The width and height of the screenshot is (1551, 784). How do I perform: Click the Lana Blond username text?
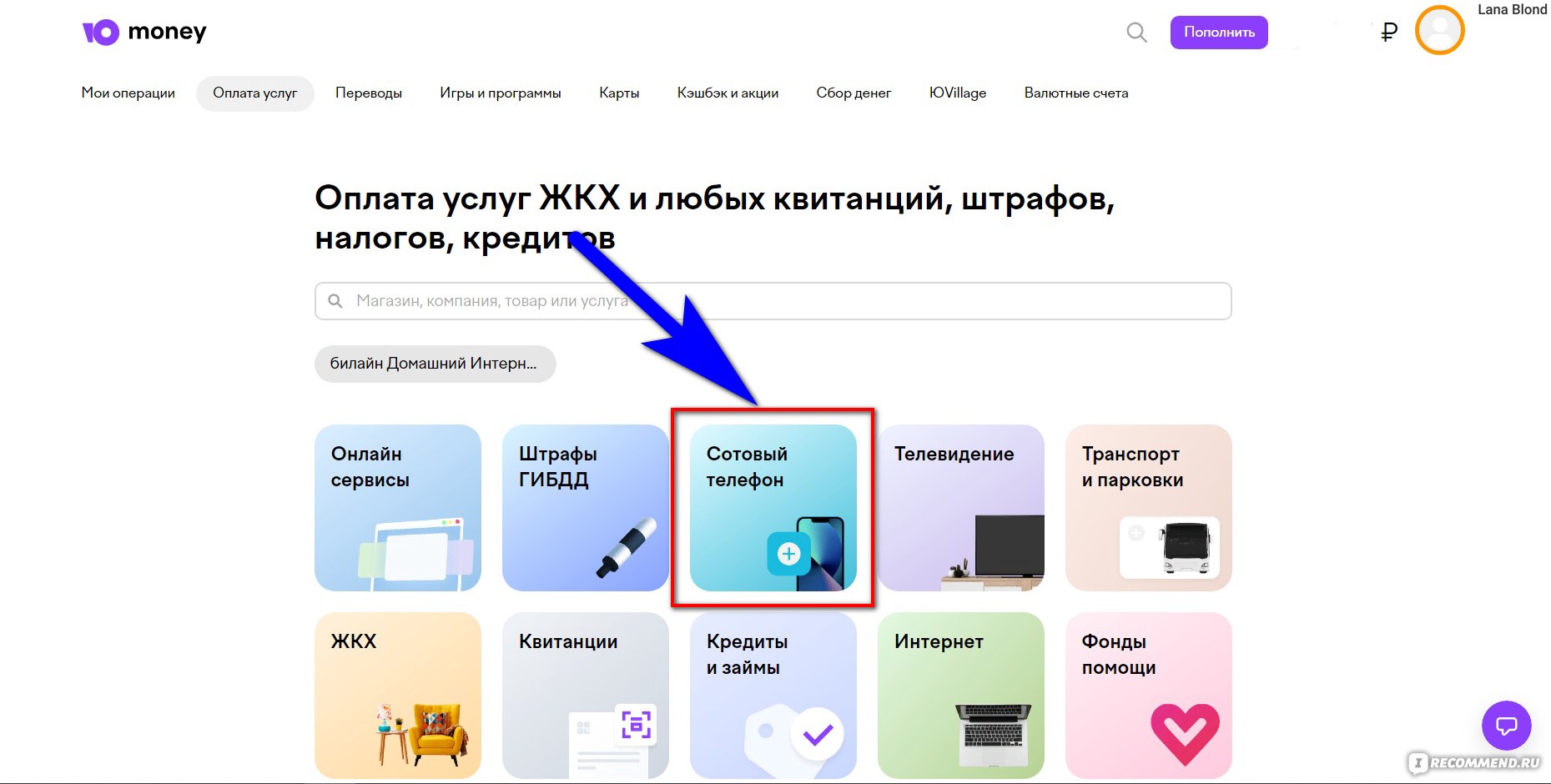tap(1512, 9)
